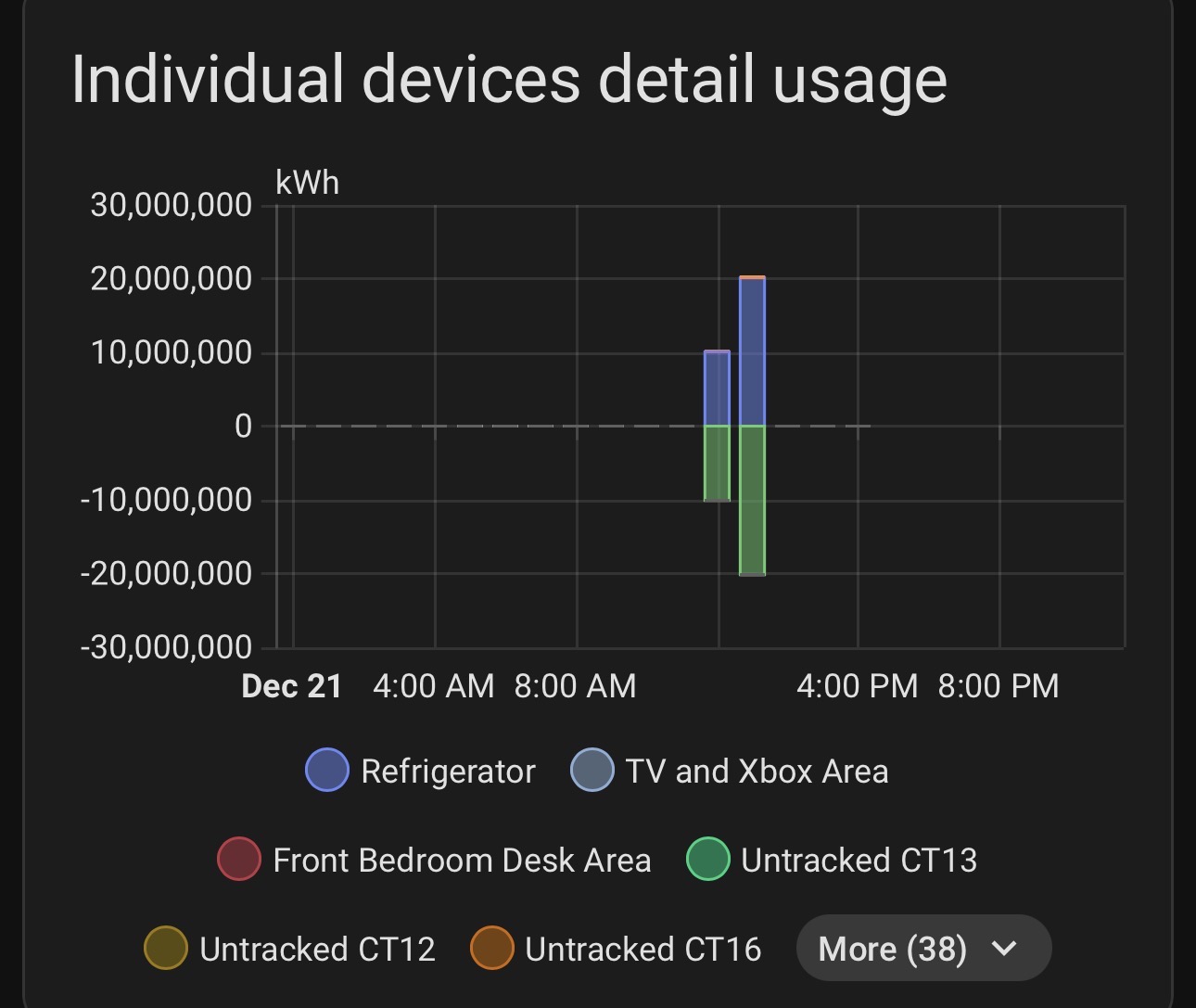
Task: Click the Dec 21 axis date label
Action: click(x=292, y=686)
